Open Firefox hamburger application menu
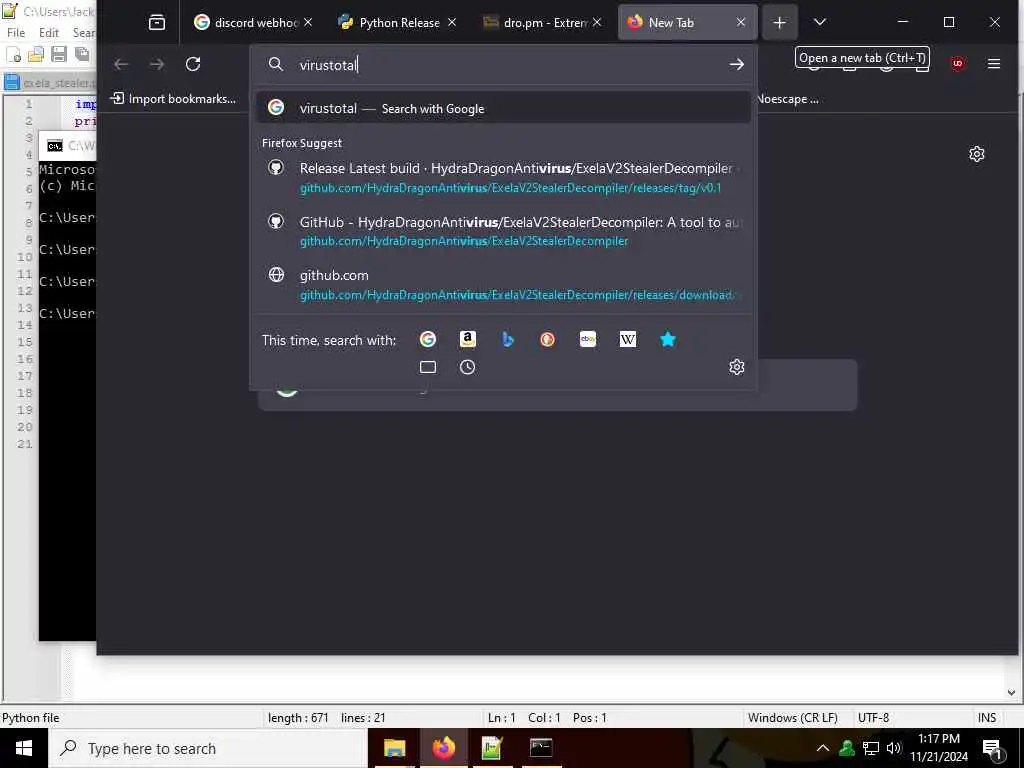Image resolution: width=1024 pixels, height=768 pixels. (x=993, y=64)
